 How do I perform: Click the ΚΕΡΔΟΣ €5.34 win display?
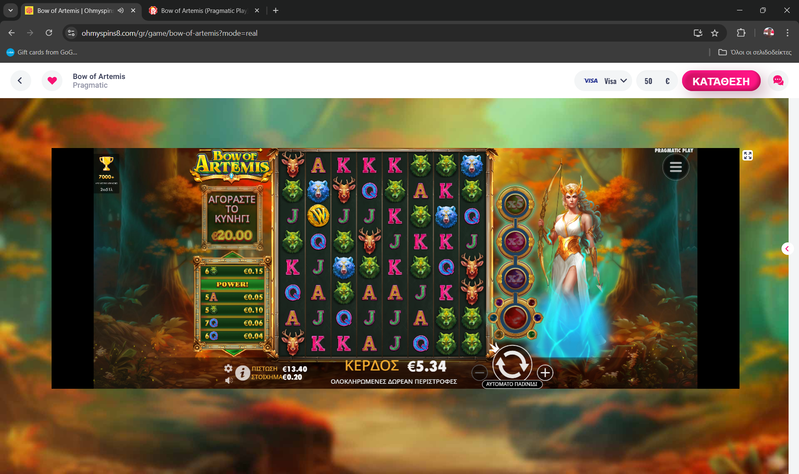395,366
